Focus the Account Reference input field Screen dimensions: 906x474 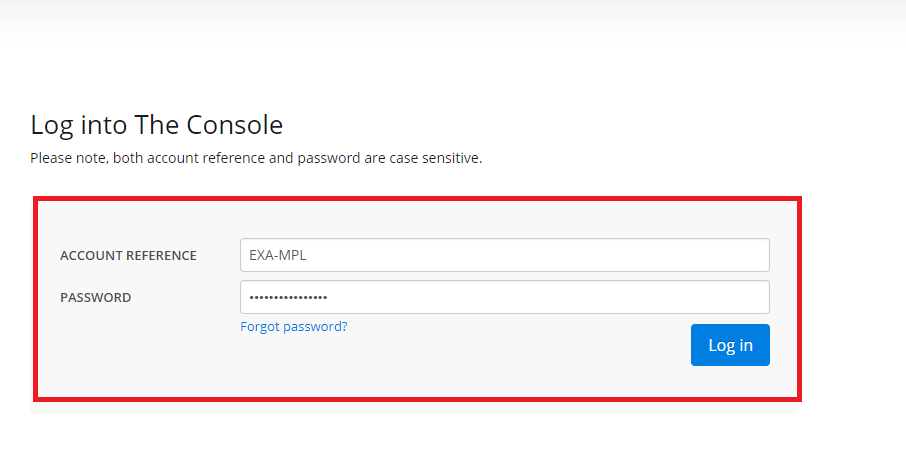(504, 255)
